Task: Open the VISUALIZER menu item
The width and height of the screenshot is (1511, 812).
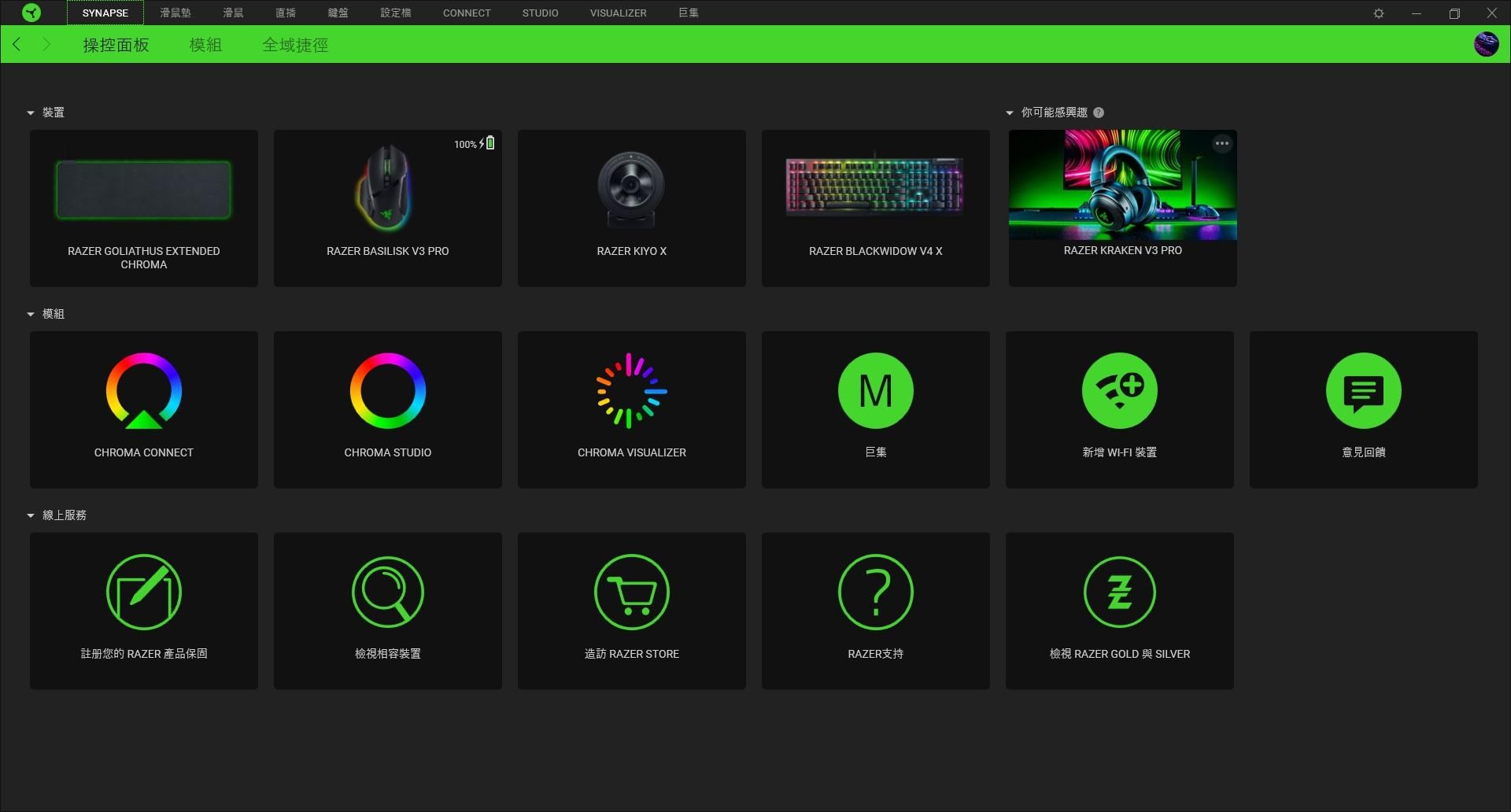Action: pos(618,13)
